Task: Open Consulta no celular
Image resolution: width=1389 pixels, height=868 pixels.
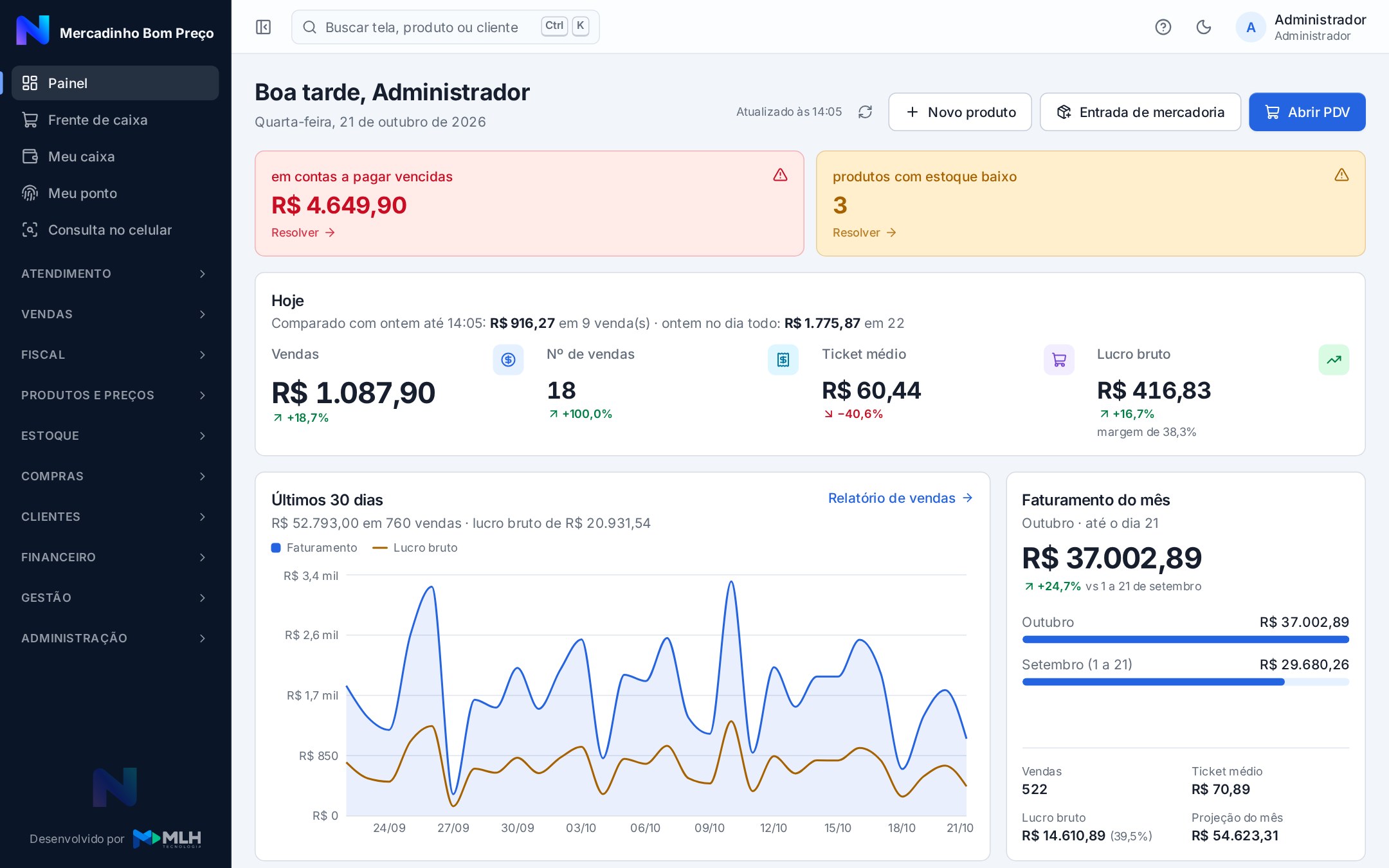Action: (115, 230)
